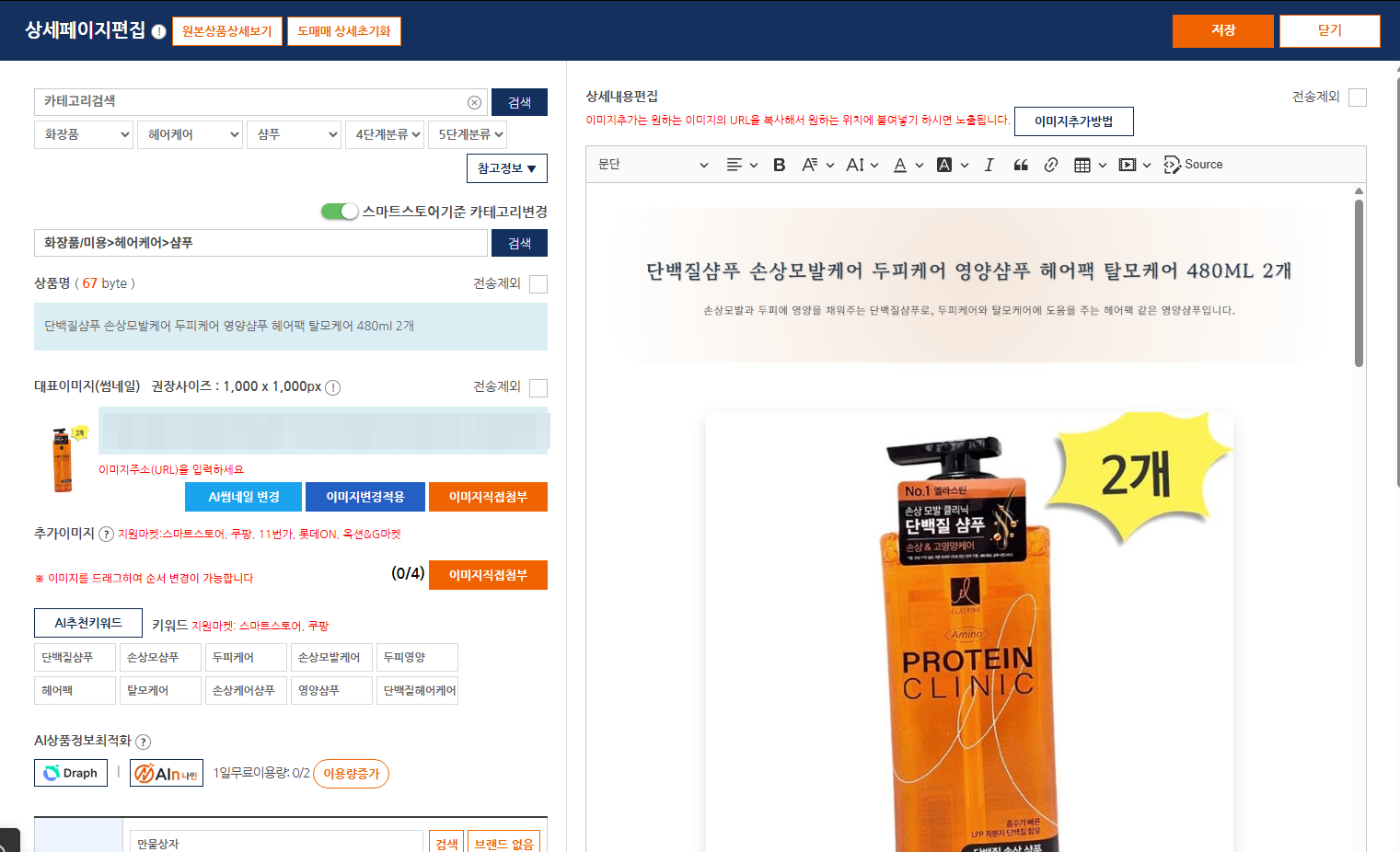
Task: Click the 단백질샴푸 keyword field
Action: (x=75, y=658)
